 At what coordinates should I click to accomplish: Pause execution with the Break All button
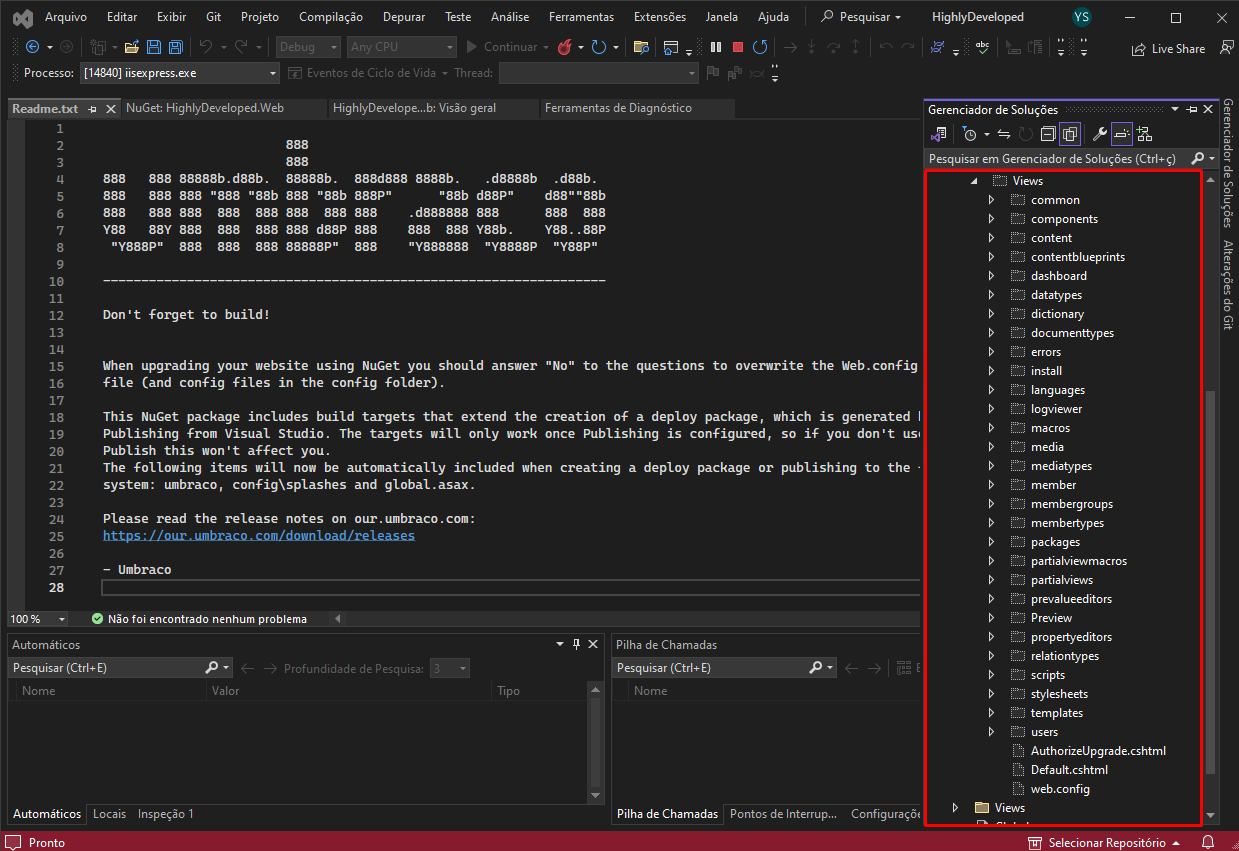[x=716, y=47]
